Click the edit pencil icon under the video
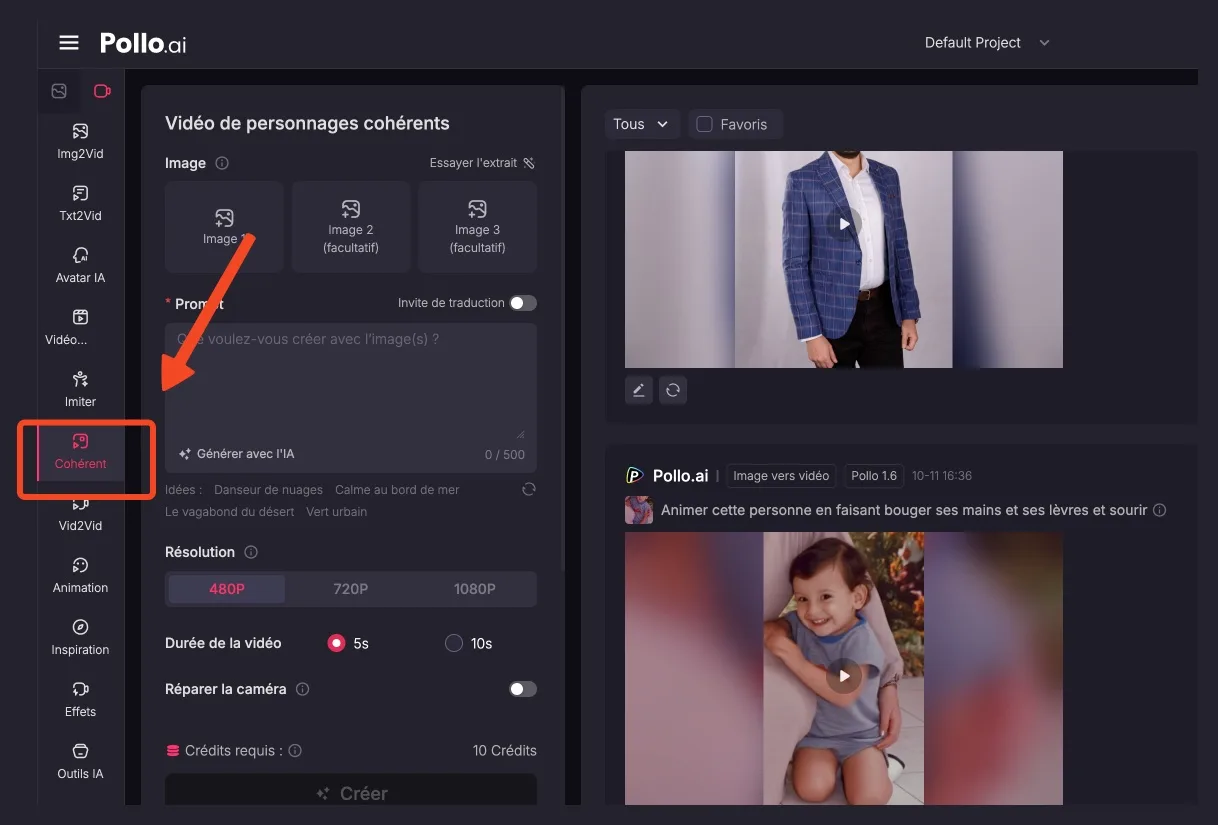Screen dimensions: 1218x825 tap(639, 390)
